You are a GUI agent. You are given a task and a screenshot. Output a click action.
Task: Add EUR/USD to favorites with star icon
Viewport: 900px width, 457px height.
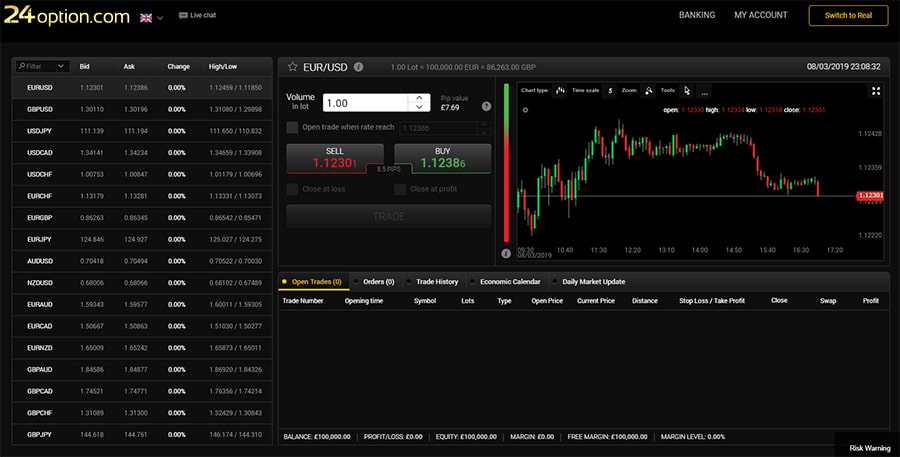click(x=292, y=67)
